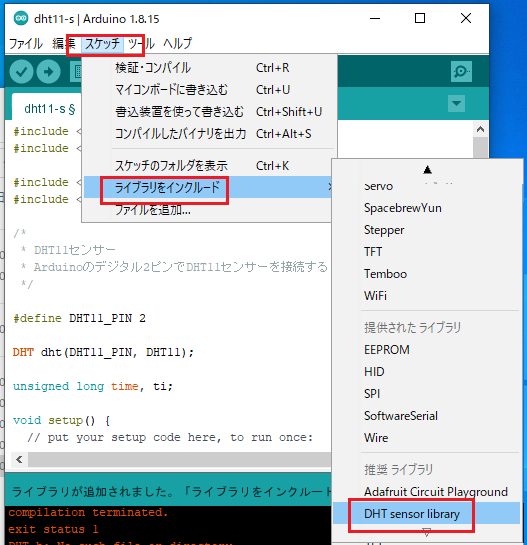Click the up arrow of library submenu

[428, 170]
